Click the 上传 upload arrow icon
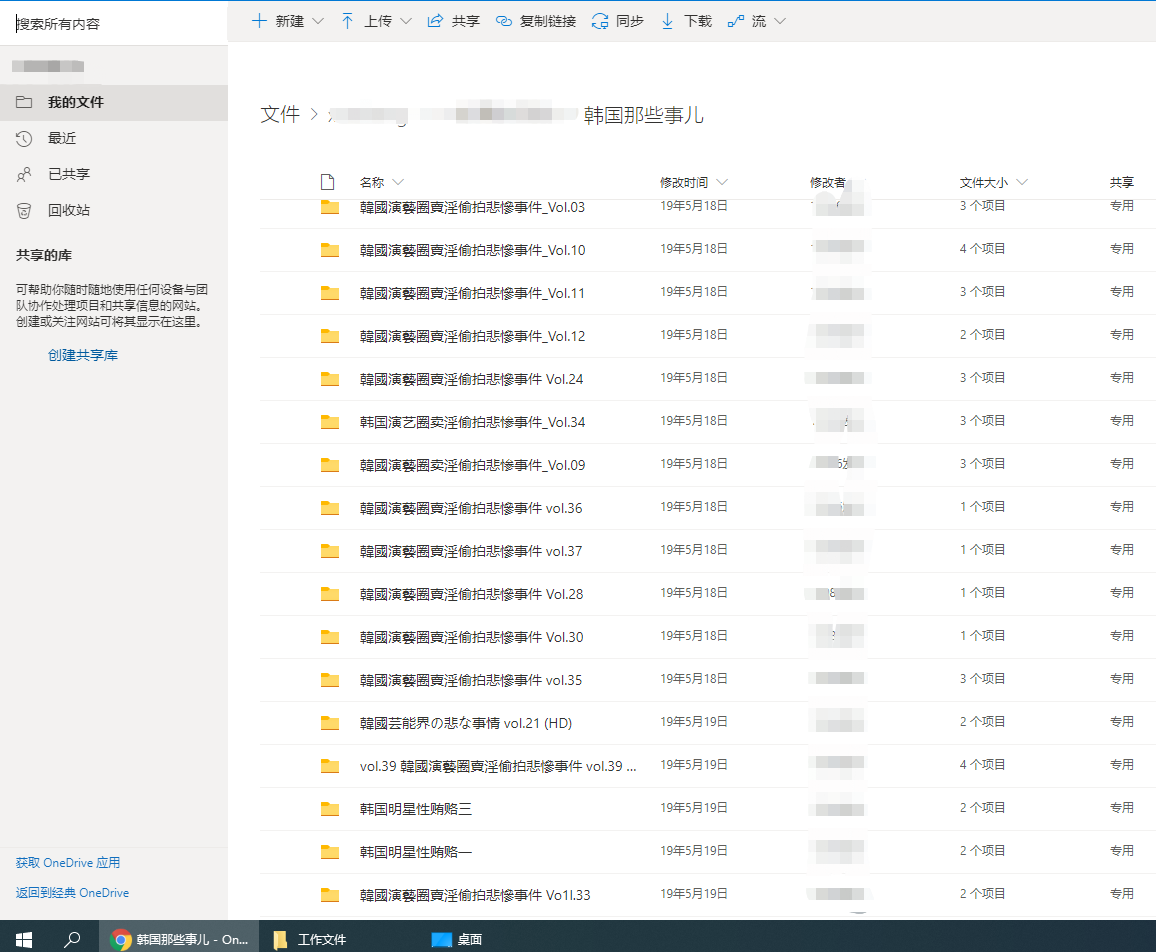The image size is (1156, 952). [347, 21]
